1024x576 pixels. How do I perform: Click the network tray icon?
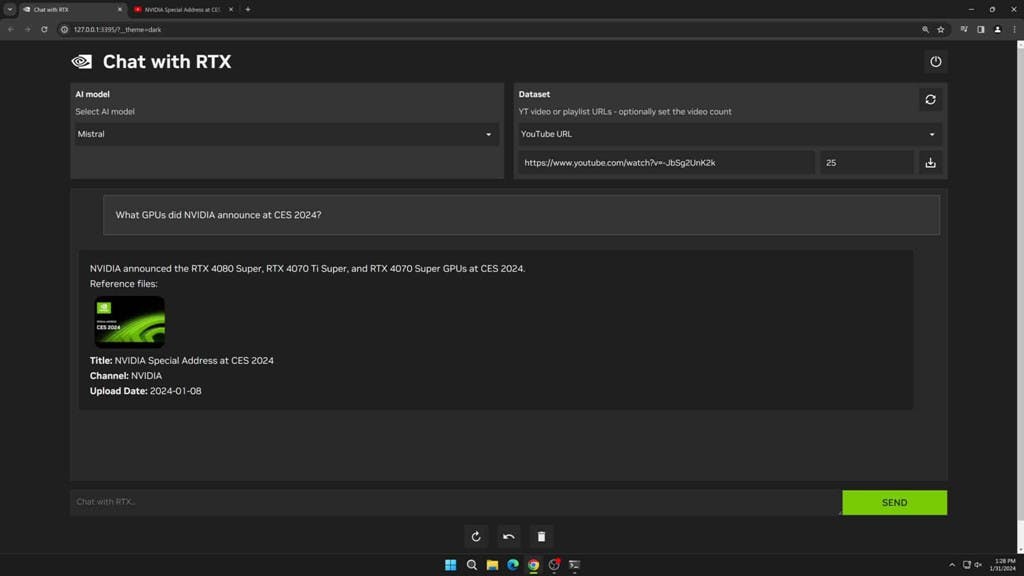pyautogui.click(x=967, y=565)
